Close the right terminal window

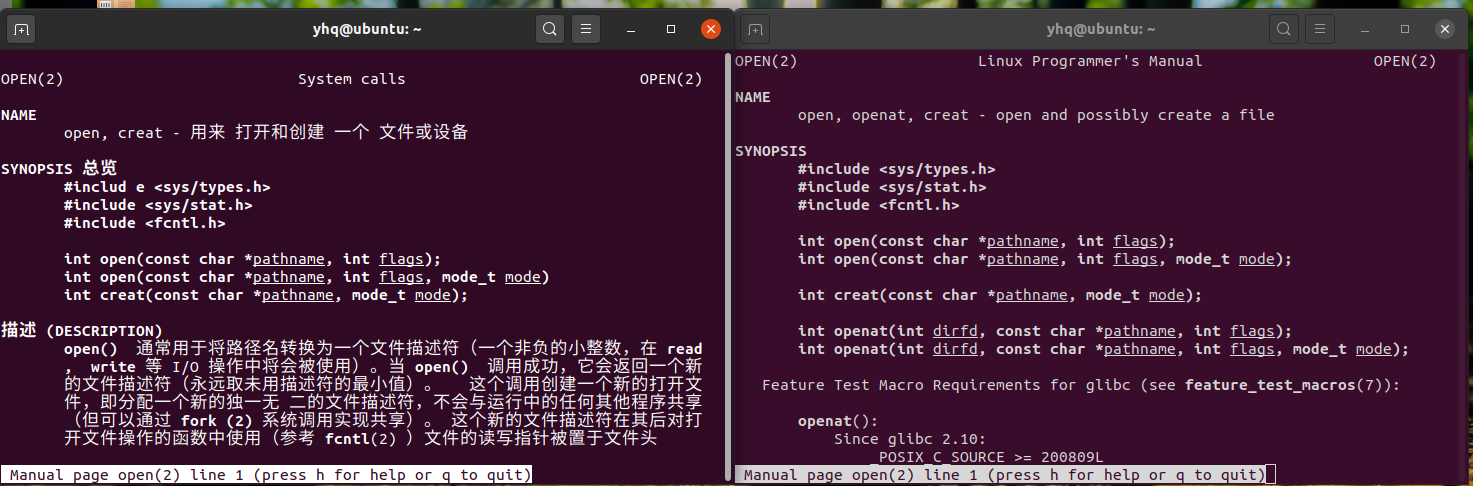click(x=1445, y=30)
